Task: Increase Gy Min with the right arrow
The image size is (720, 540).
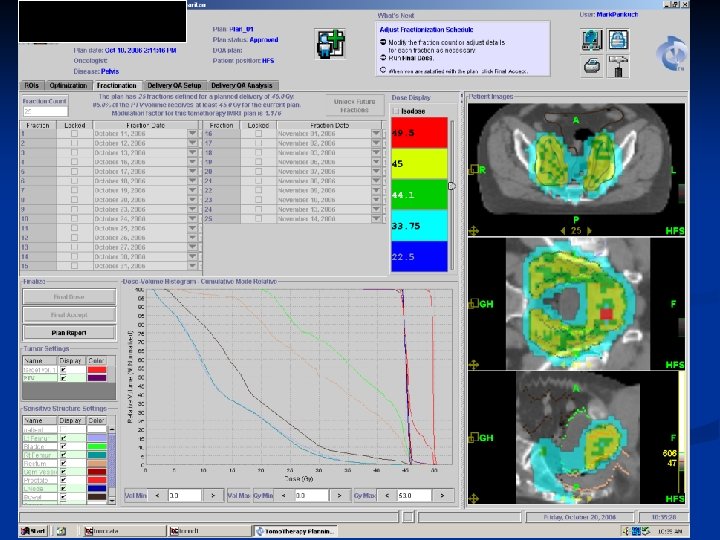Action: pyautogui.click(x=339, y=495)
